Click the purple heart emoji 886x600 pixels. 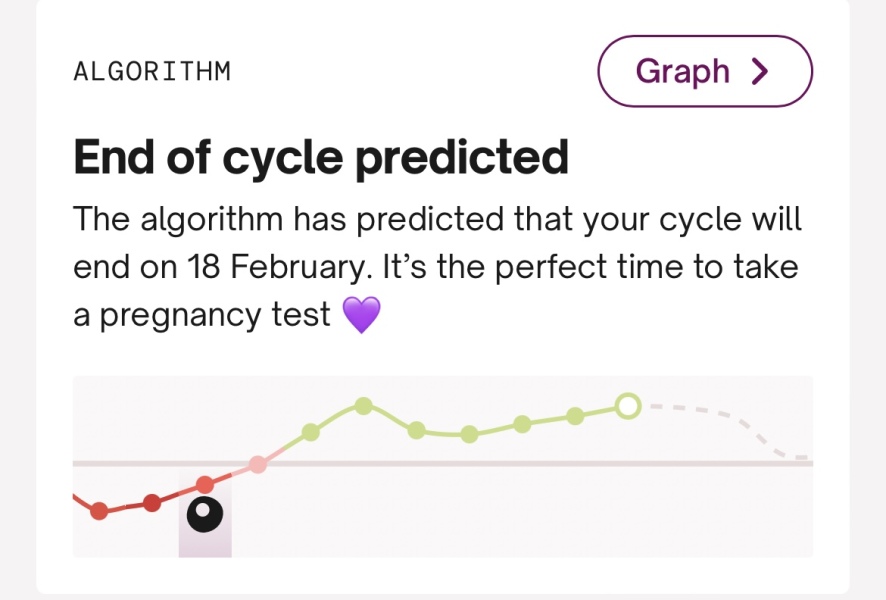(362, 316)
